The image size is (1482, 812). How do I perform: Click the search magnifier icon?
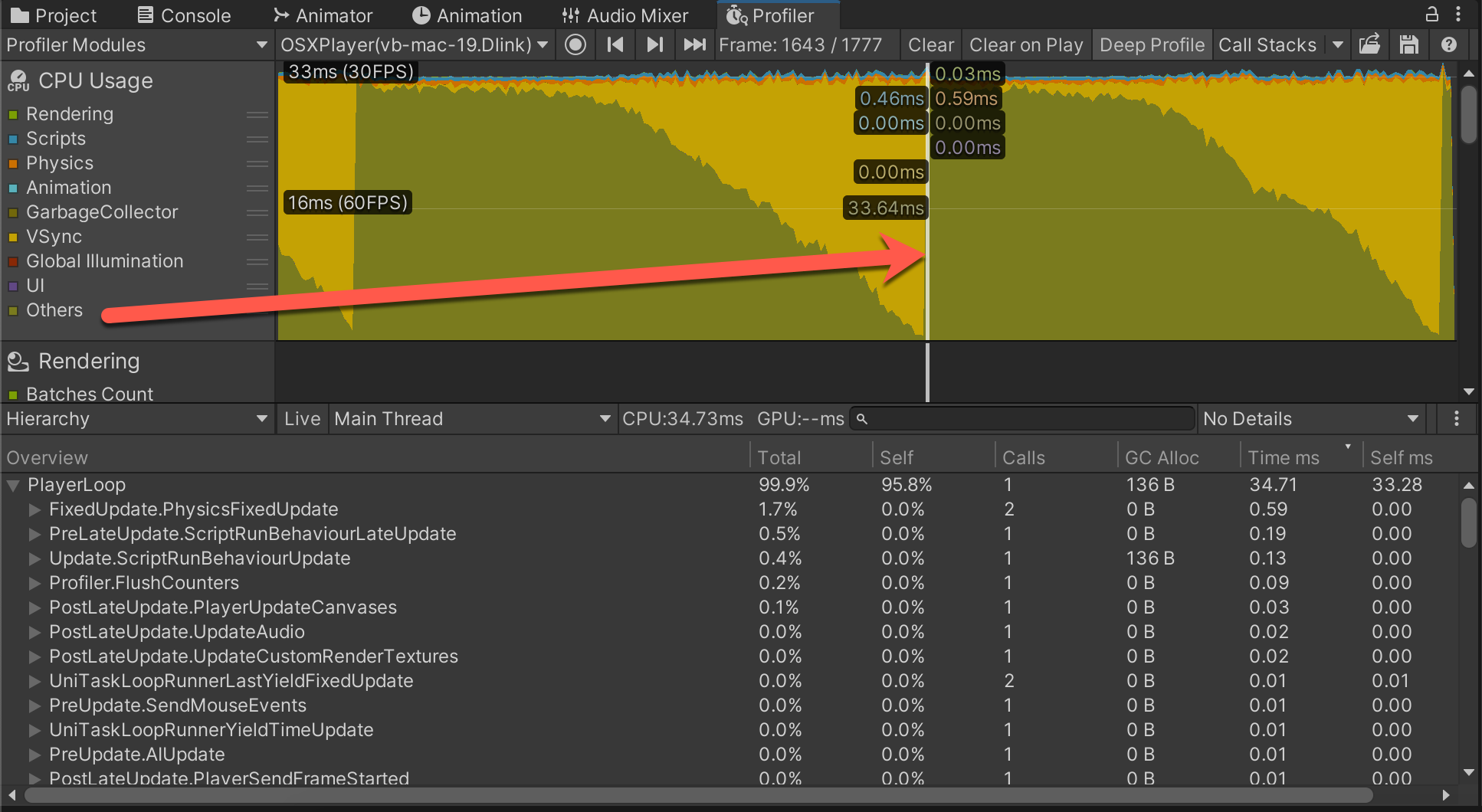pos(862,419)
